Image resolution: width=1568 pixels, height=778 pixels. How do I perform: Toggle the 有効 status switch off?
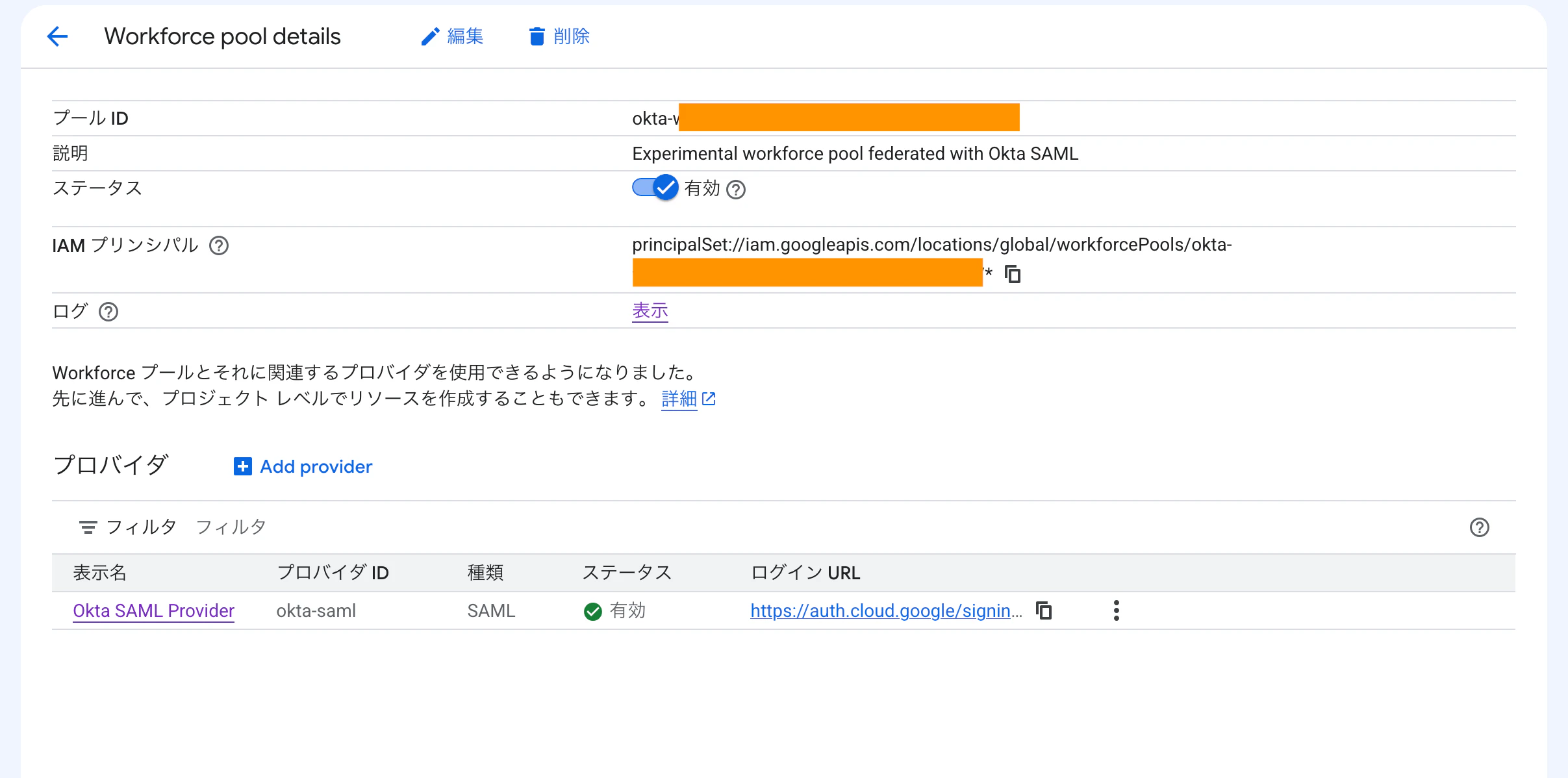click(655, 188)
